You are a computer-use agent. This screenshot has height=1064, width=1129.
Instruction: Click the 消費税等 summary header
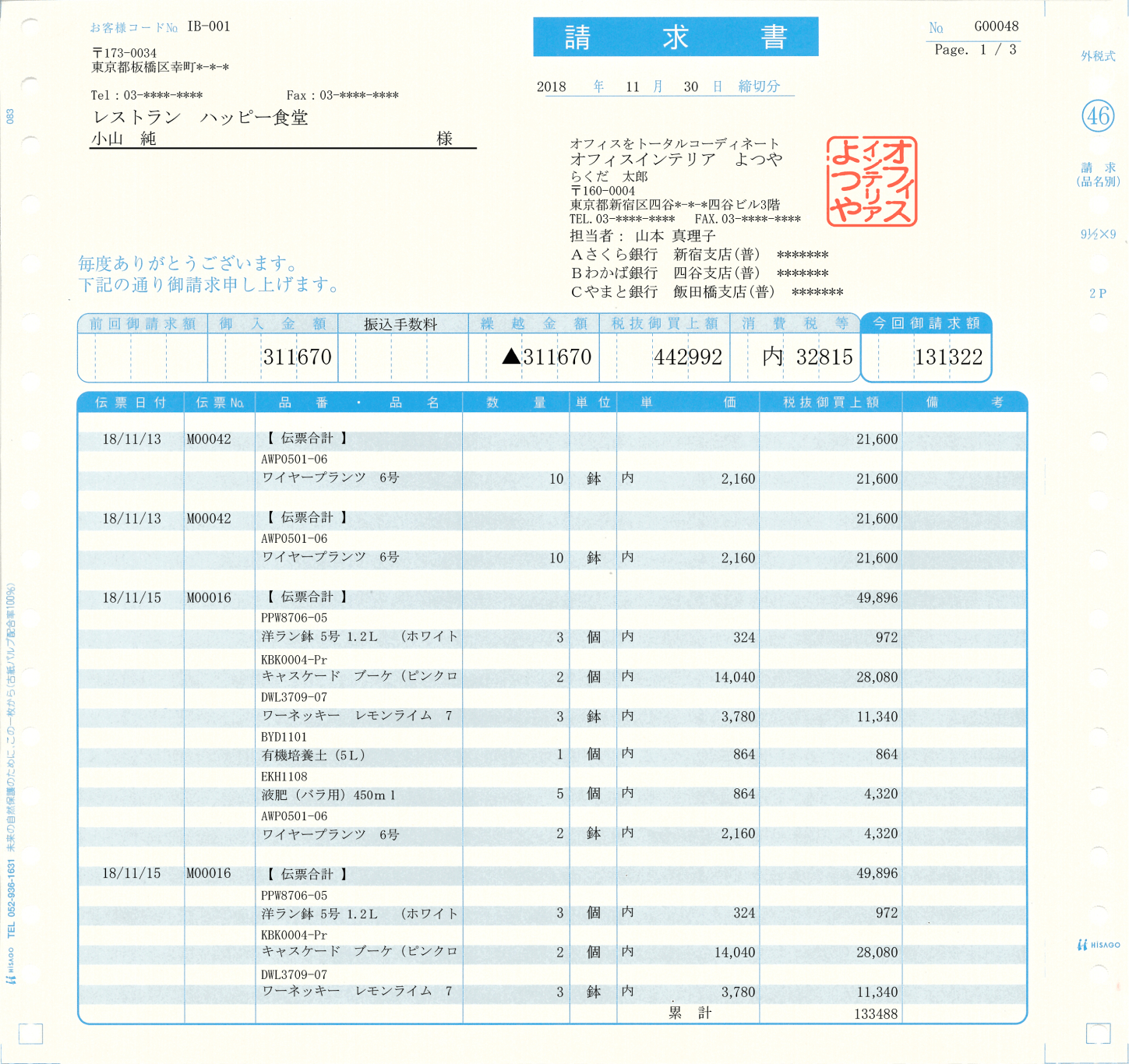click(796, 324)
